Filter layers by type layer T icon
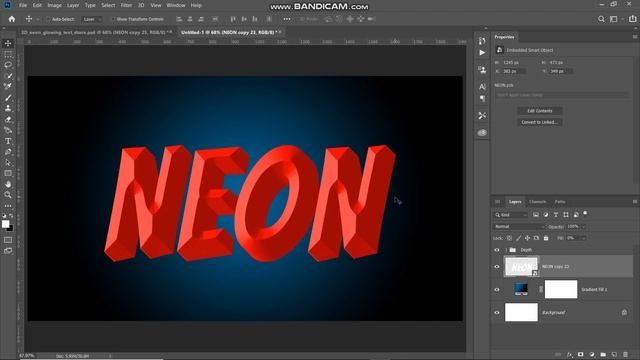Image resolution: width=640 pixels, height=360 pixels. pyautogui.click(x=556, y=215)
